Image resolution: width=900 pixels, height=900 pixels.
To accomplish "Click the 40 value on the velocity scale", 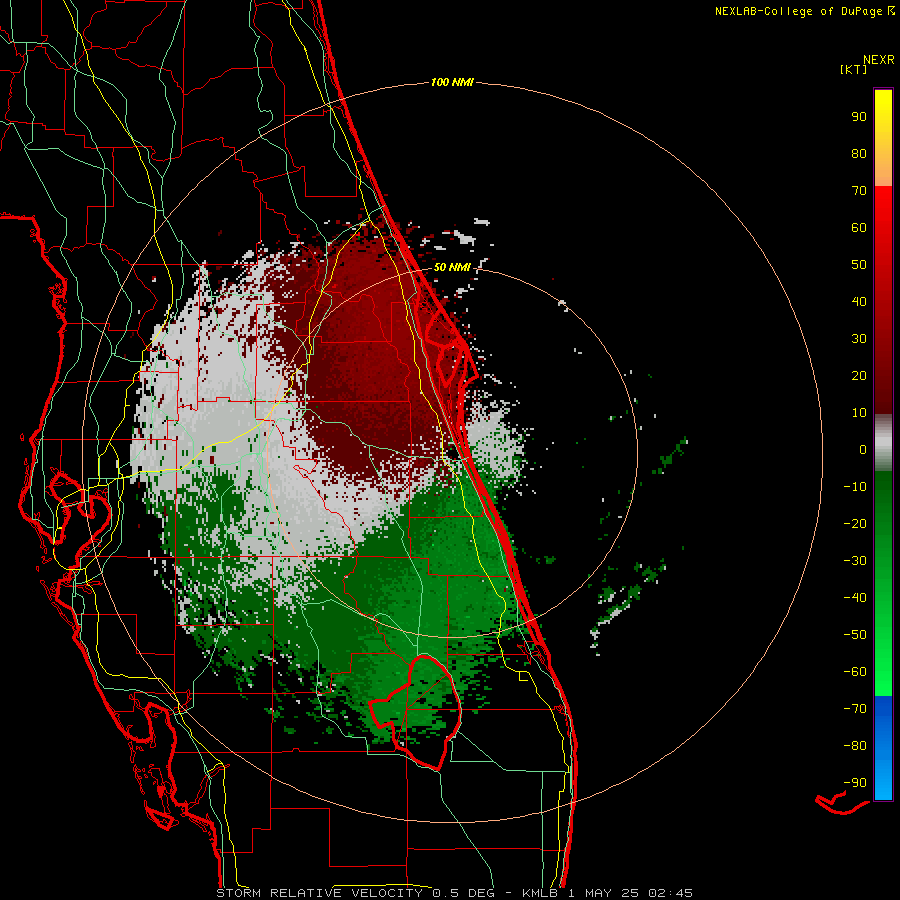I will pyautogui.click(x=859, y=302).
